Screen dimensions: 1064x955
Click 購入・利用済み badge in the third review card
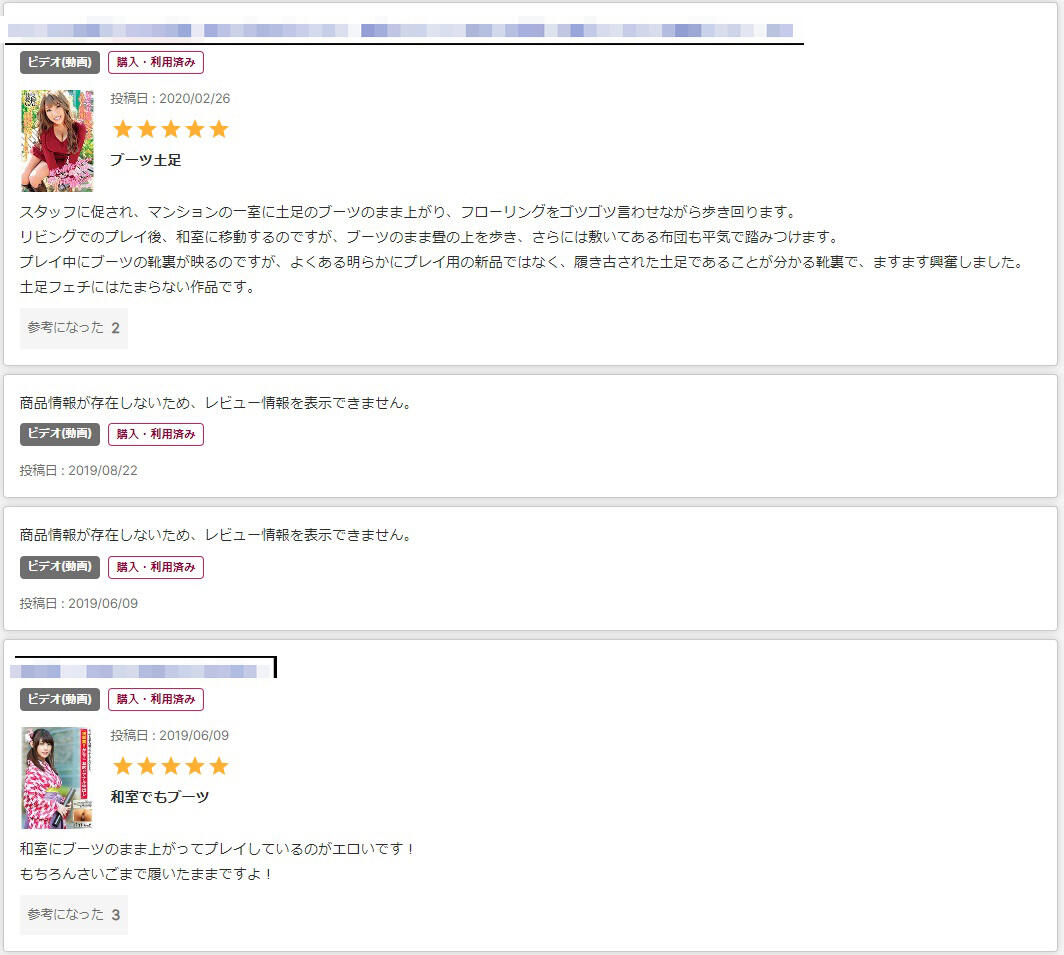(x=156, y=567)
